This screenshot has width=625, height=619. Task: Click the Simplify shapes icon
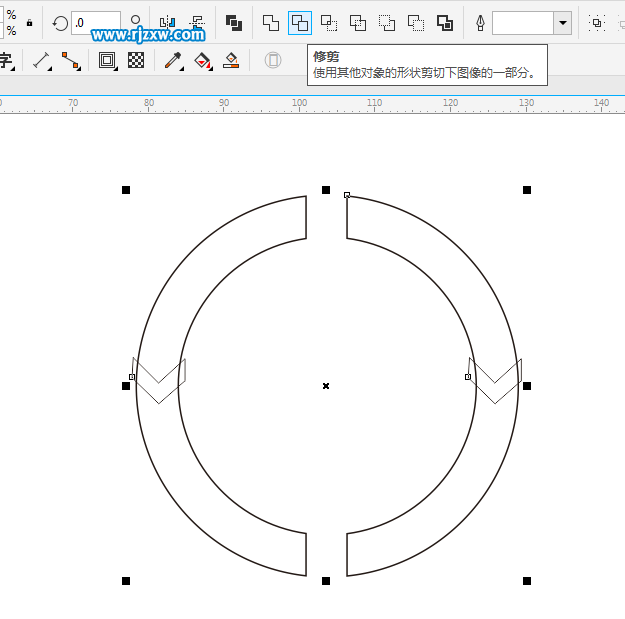pos(358,23)
